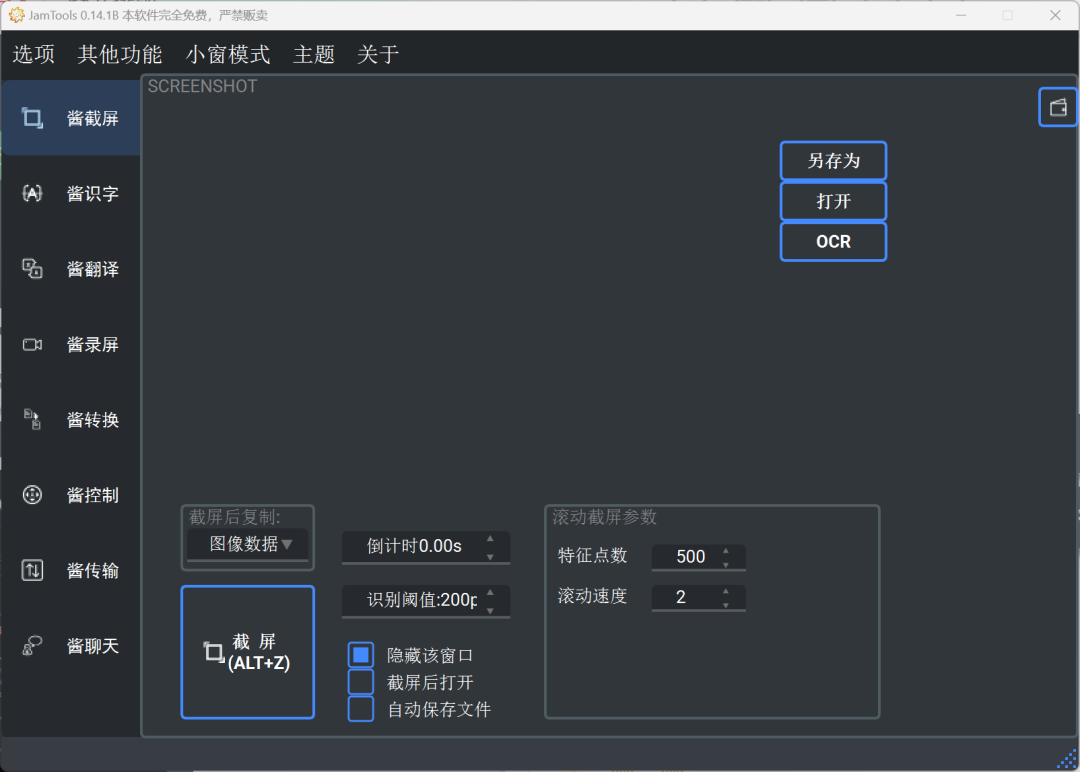
Task: Switch to the 酱传输 tab label
Action: [x=93, y=570]
